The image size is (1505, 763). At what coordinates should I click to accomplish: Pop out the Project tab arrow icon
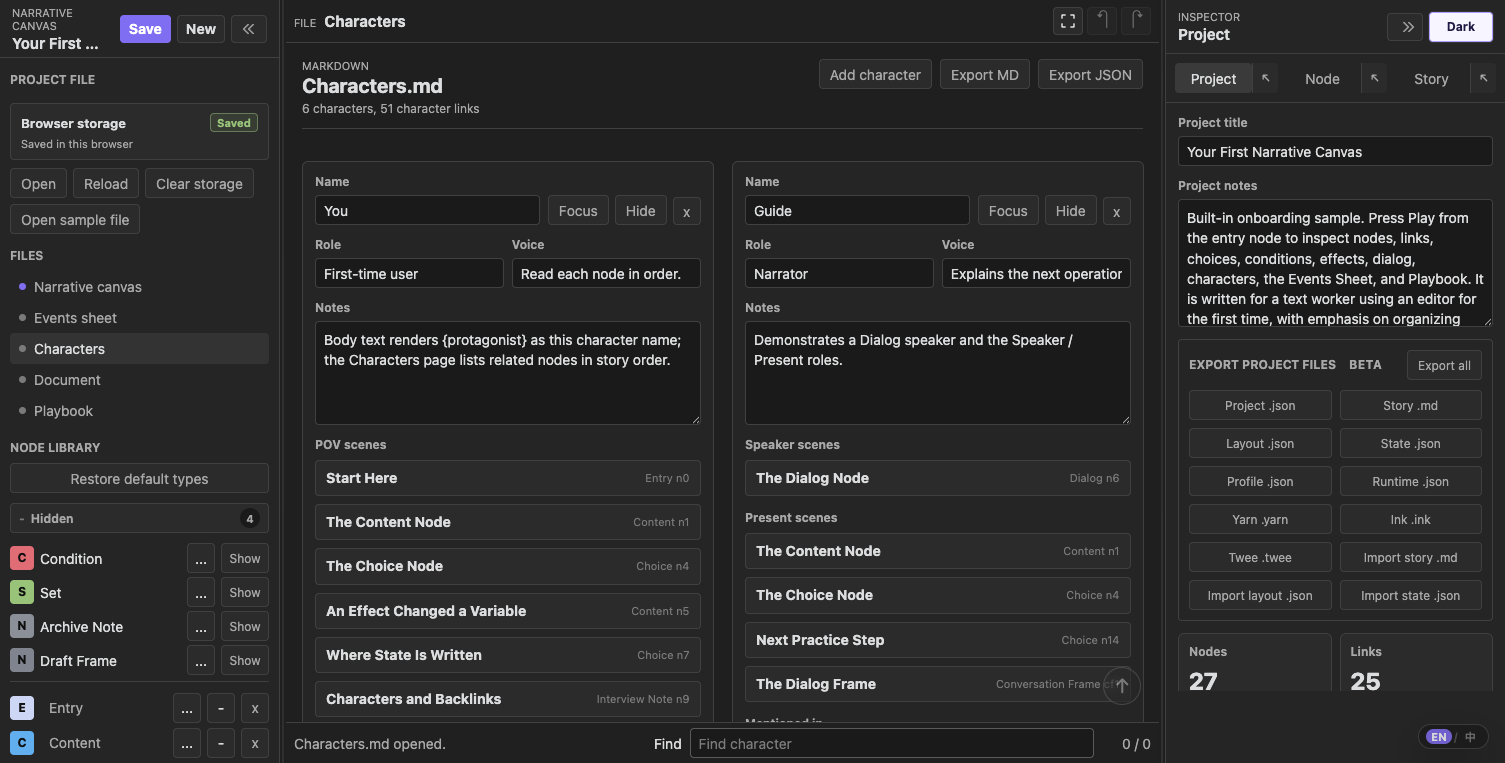coord(1265,78)
